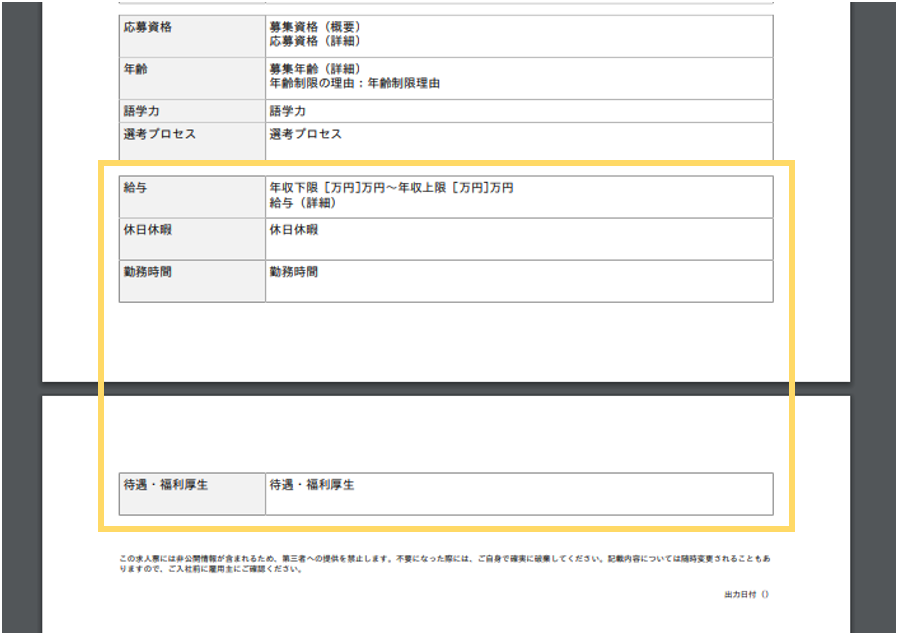This screenshot has height=635, width=898.
Task: Select the 募集資格（概要） text line
Action: [x=315, y=27]
